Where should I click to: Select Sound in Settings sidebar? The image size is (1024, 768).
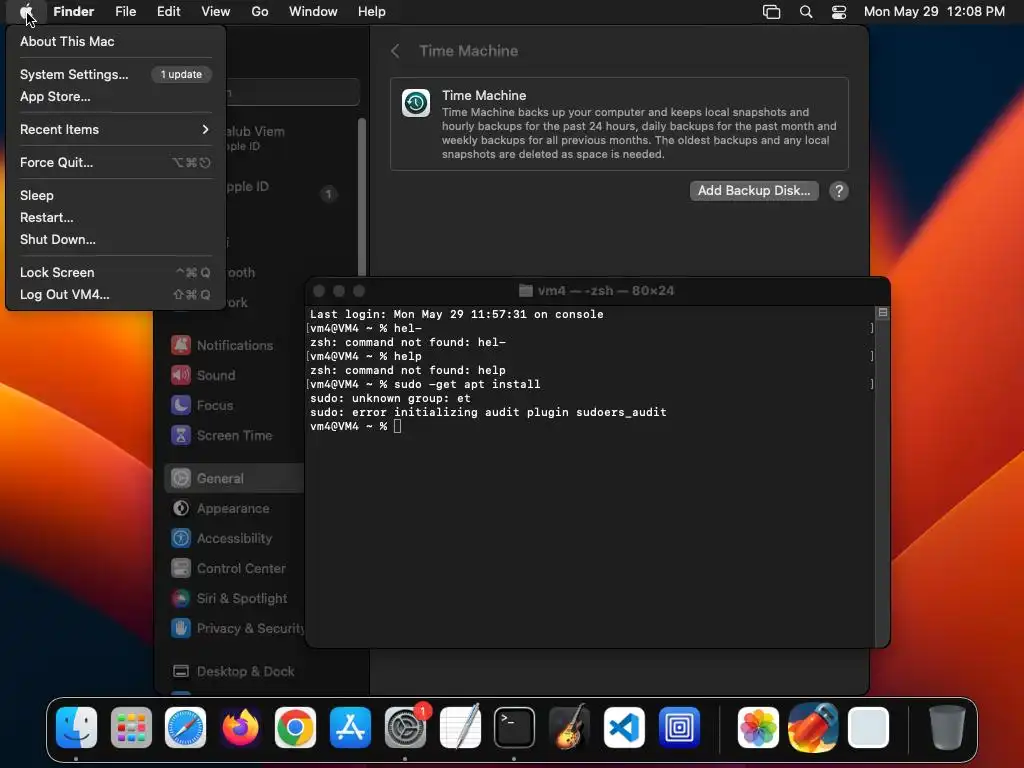click(x=234, y=376)
